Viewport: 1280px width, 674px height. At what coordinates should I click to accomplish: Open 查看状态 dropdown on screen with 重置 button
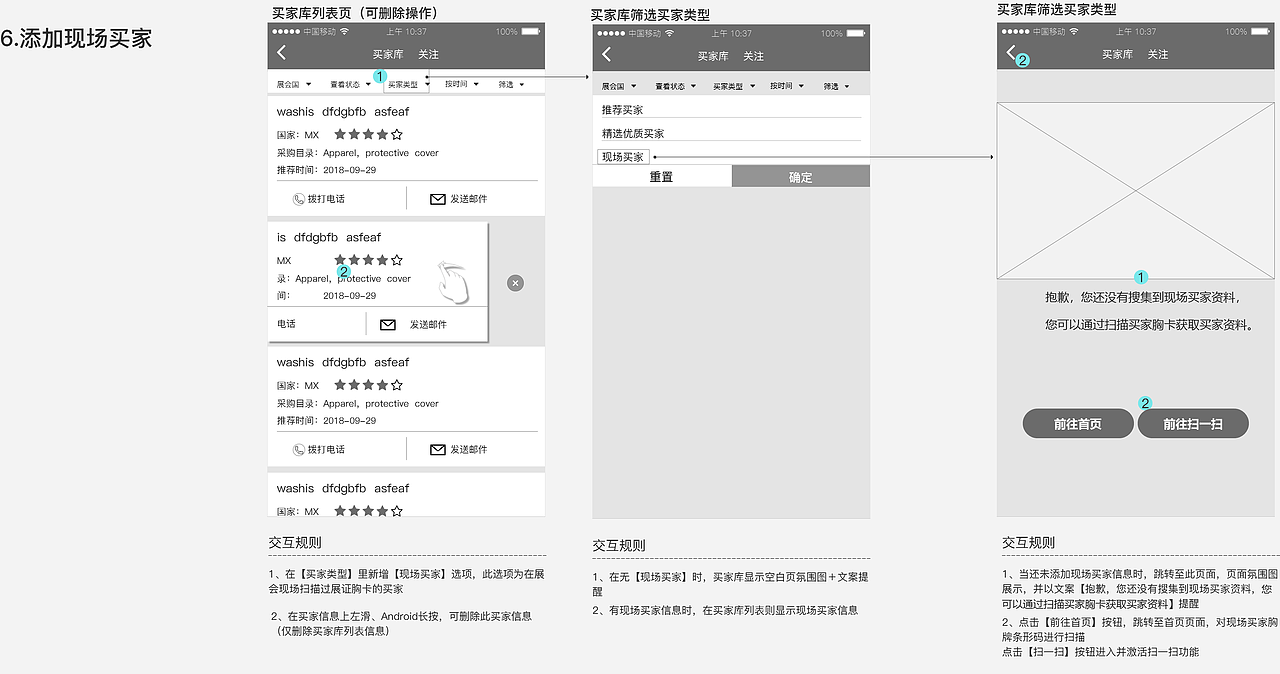(675, 86)
